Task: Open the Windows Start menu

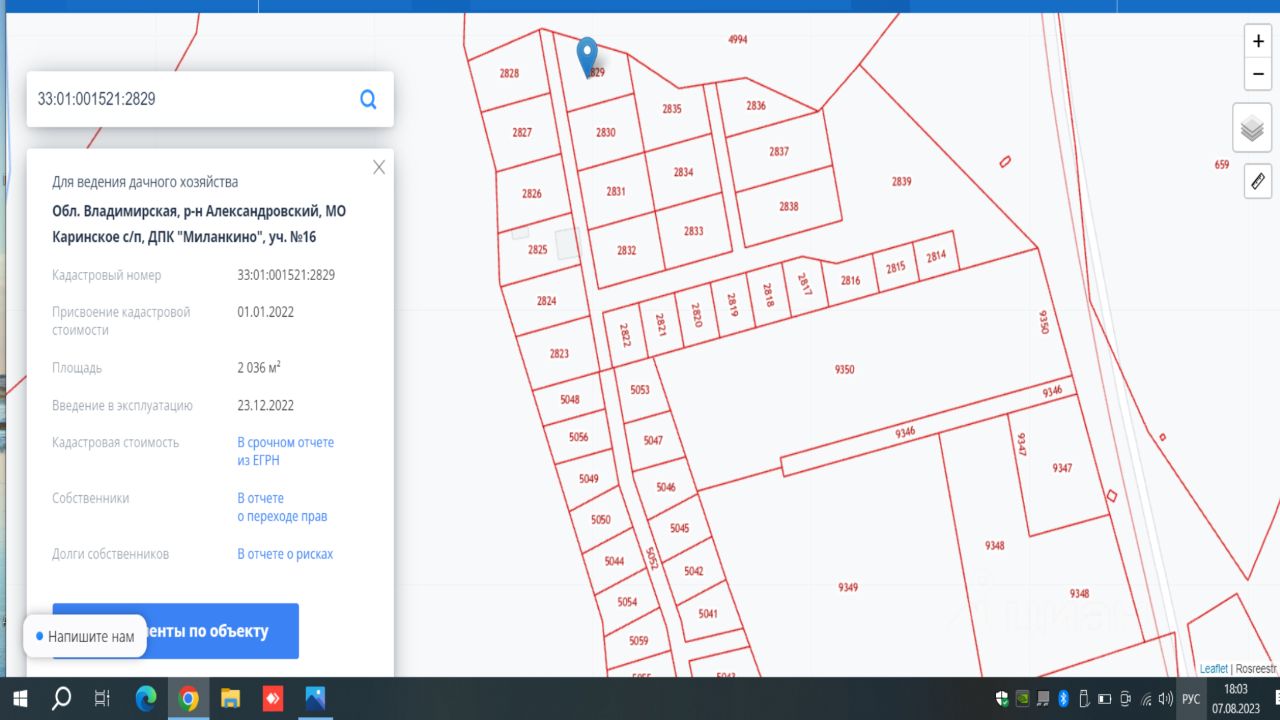Action: click(x=20, y=698)
